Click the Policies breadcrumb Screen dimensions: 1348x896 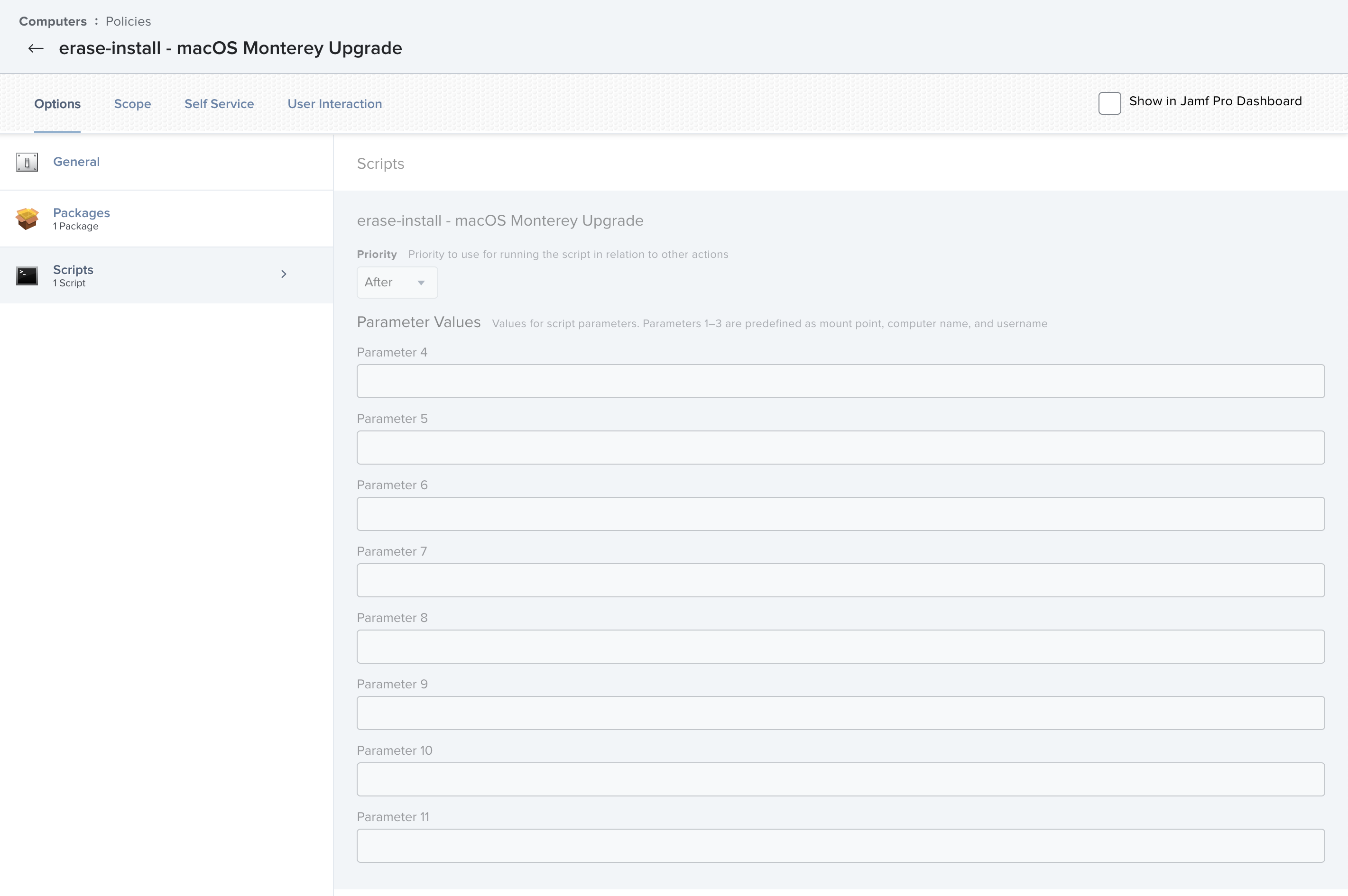[128, 21]
